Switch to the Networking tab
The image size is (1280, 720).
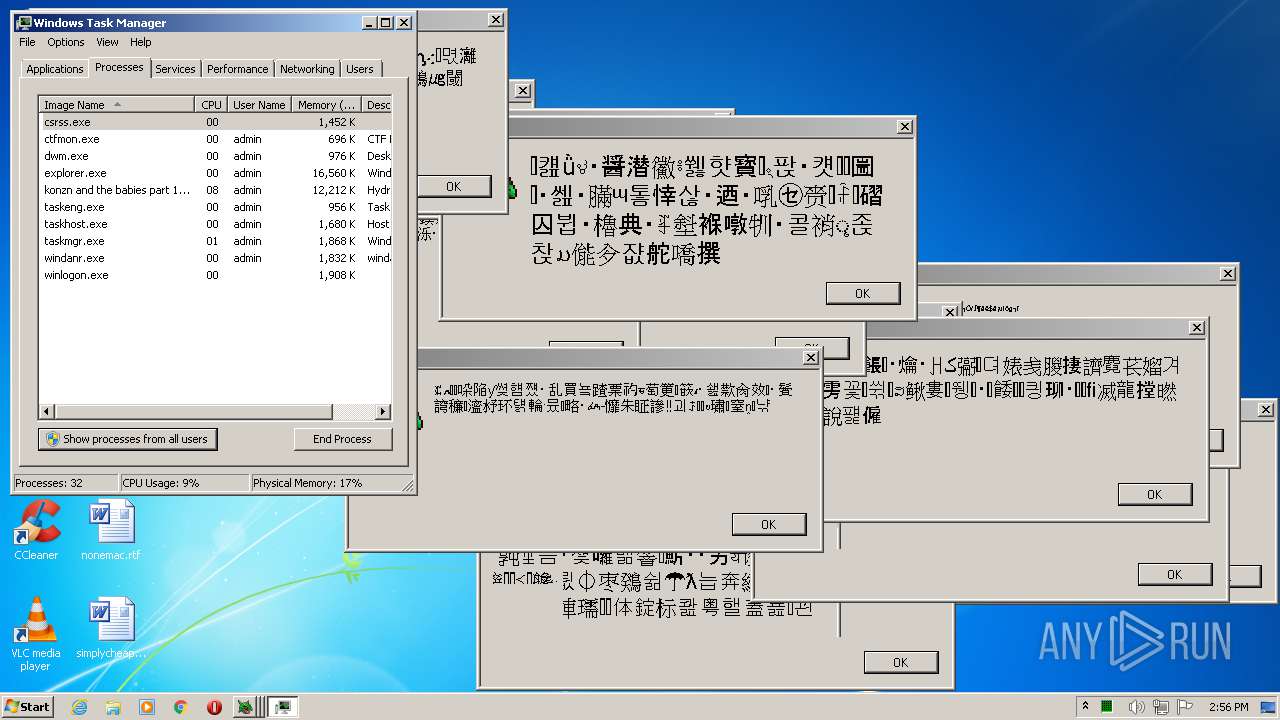pos(307,69)
